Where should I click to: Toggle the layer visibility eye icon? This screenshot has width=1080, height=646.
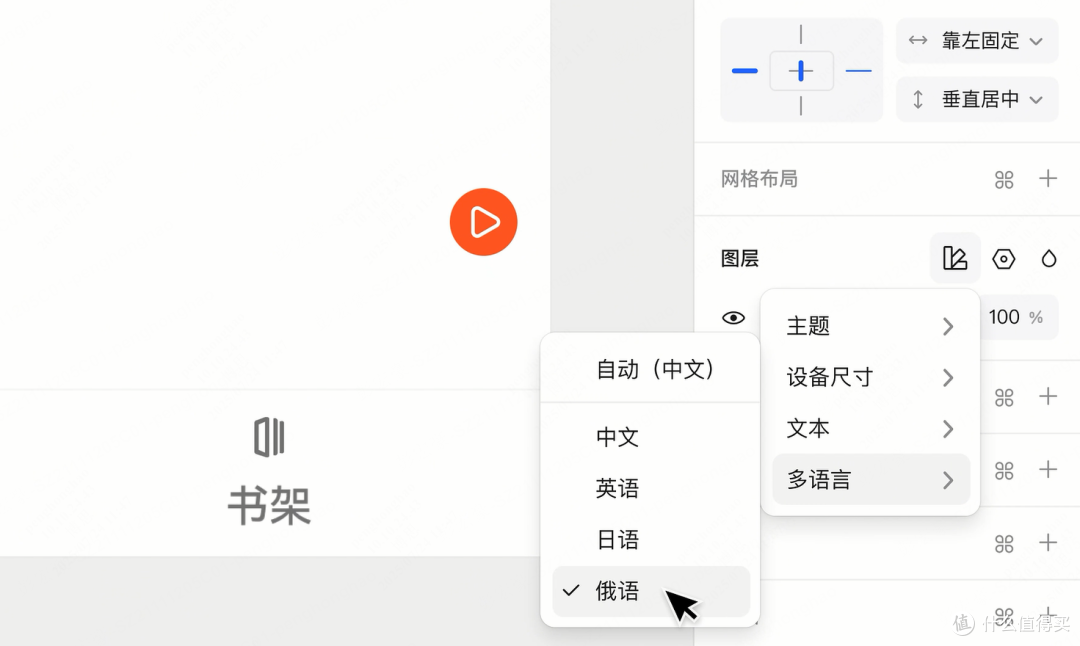[x=734, y=317]
